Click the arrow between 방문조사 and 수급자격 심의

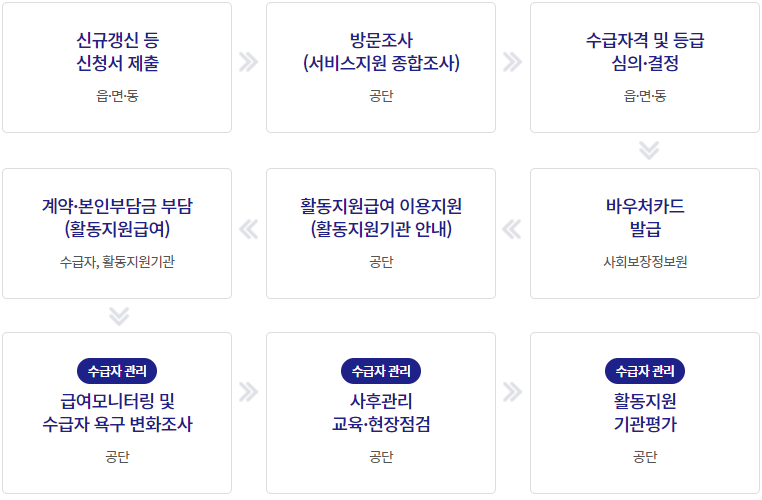512,62
